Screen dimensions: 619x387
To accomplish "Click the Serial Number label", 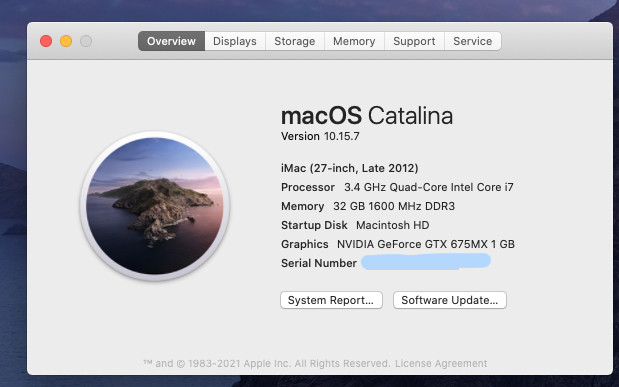I will pos(319,263).
